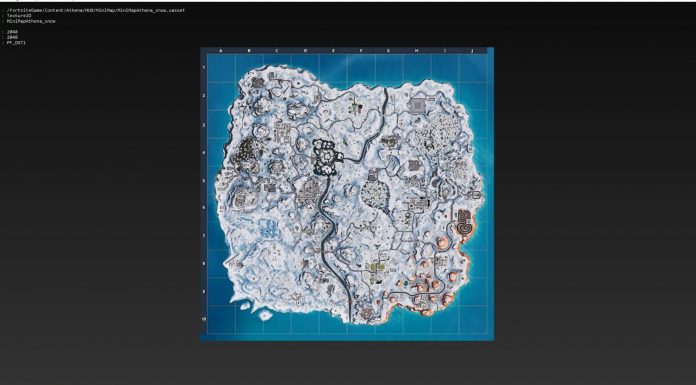Screen dimensions: 696x385
Task: Select the Texture2D type line
Action: pyautogui.click(x=19, y=16)
